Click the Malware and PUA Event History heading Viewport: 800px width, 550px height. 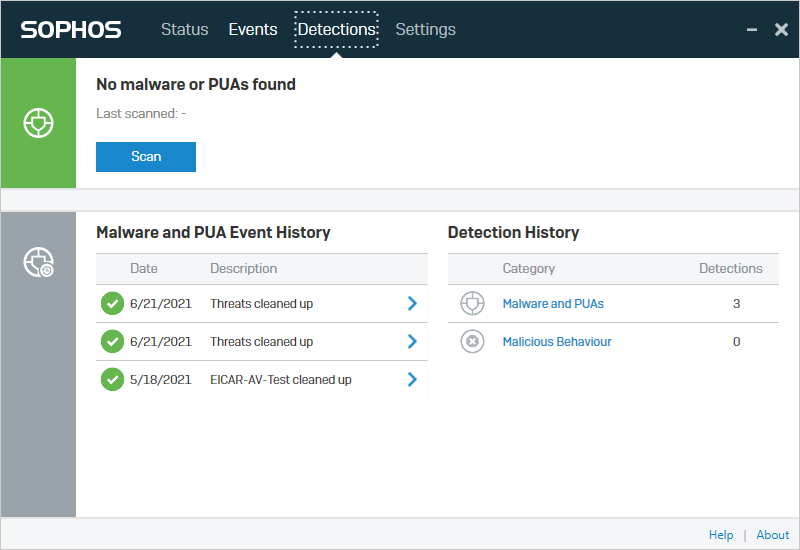click(x=213, y=232)
